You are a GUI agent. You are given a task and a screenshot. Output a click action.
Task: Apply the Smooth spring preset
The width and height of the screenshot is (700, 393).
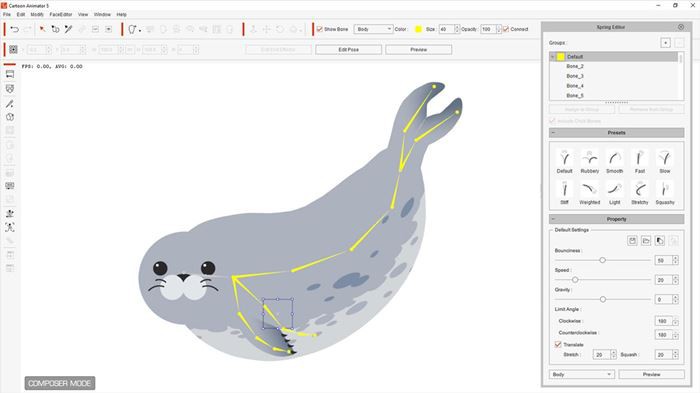pyautogui.click(x=615, y=162)
